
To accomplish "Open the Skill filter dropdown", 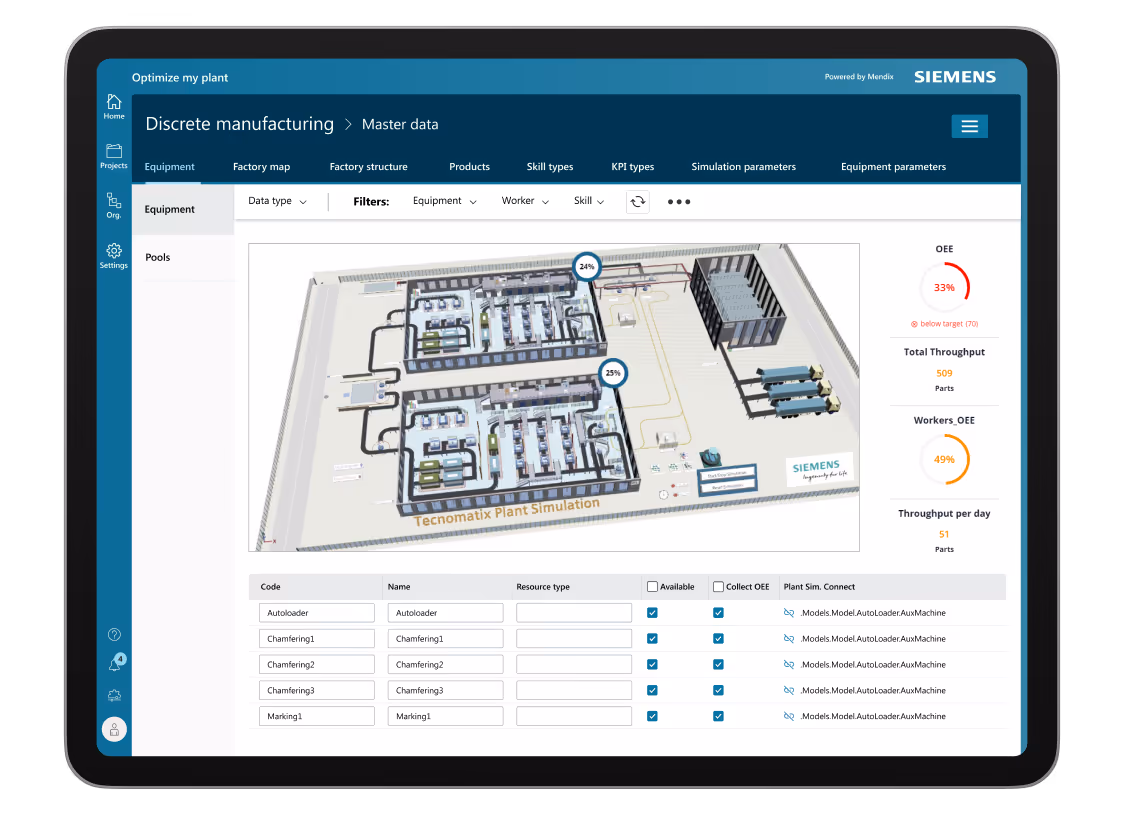I will (589, 201).
